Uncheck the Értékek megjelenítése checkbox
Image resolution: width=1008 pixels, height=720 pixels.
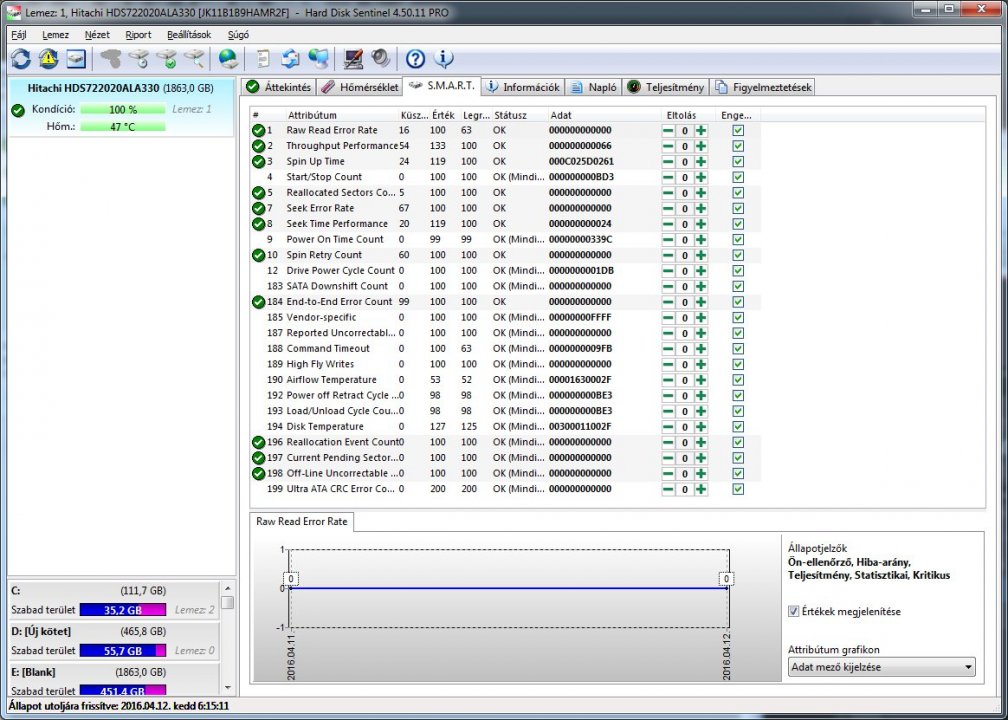(794, 611)
